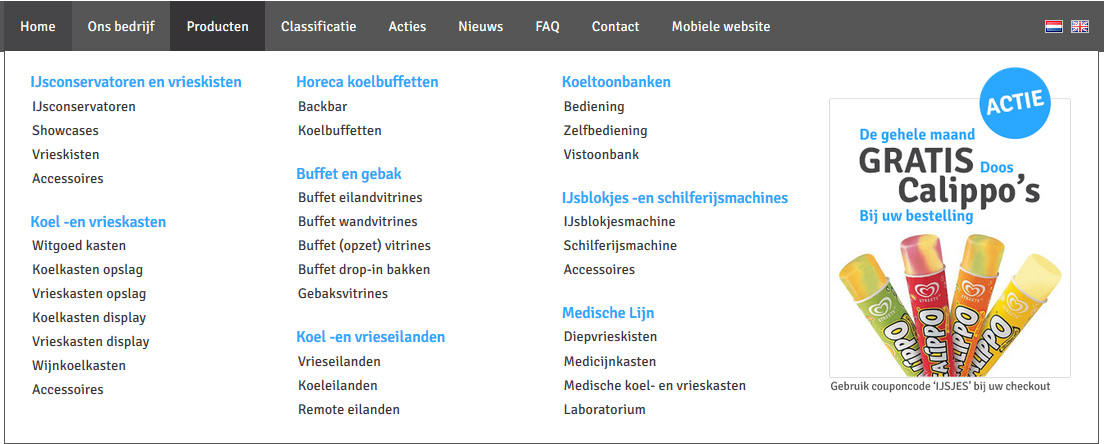
Task: Open the Mobiele website link
Action: (720, 26)
